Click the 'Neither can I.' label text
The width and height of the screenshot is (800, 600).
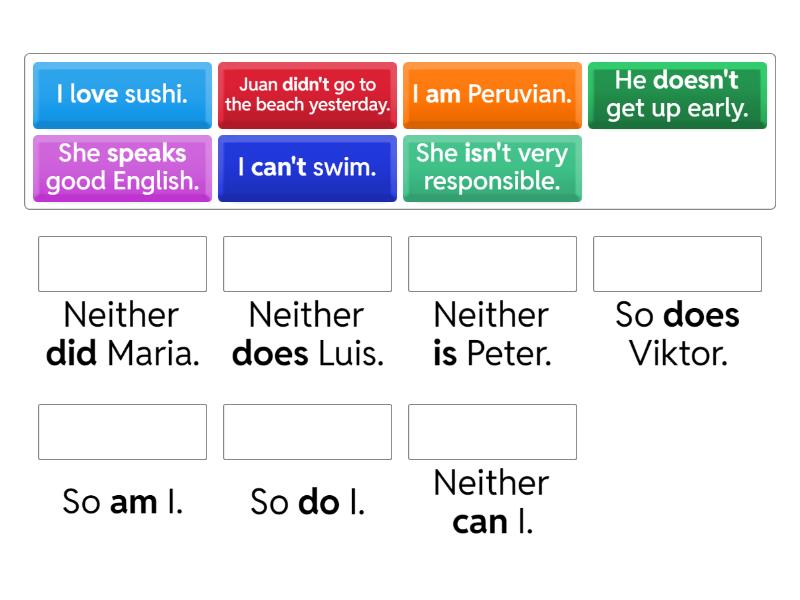(492, 502)
